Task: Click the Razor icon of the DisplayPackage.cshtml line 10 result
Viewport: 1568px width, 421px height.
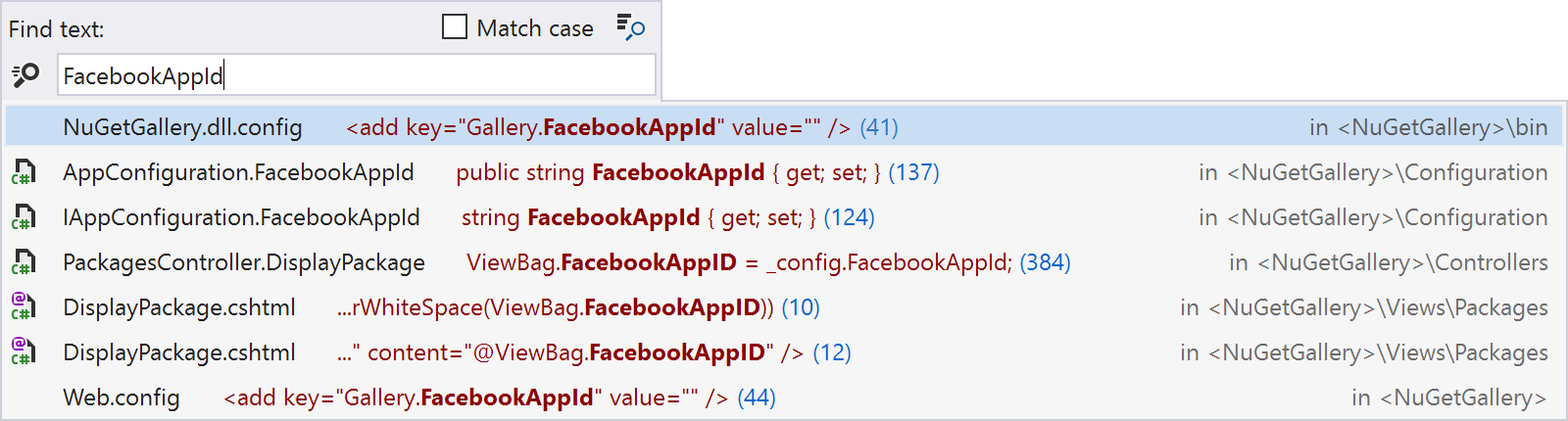Action: click(x=24, y=306)
